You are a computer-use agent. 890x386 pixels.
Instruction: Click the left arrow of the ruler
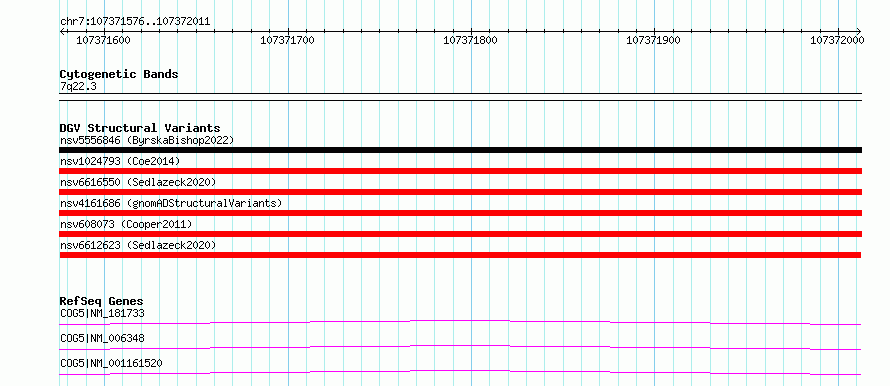tap(62, 31)
